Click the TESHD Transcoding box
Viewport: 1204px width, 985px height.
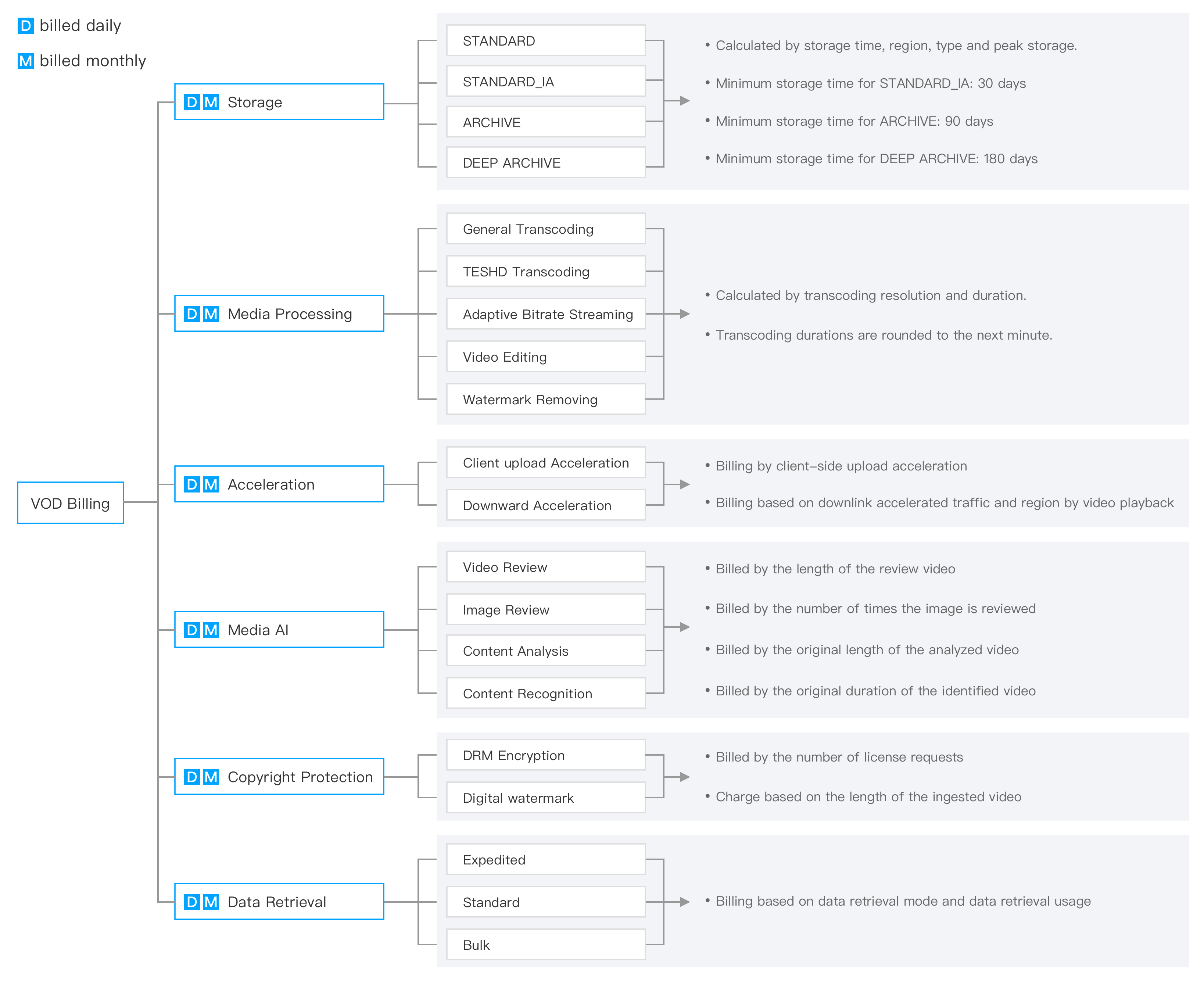pos(545,272)
